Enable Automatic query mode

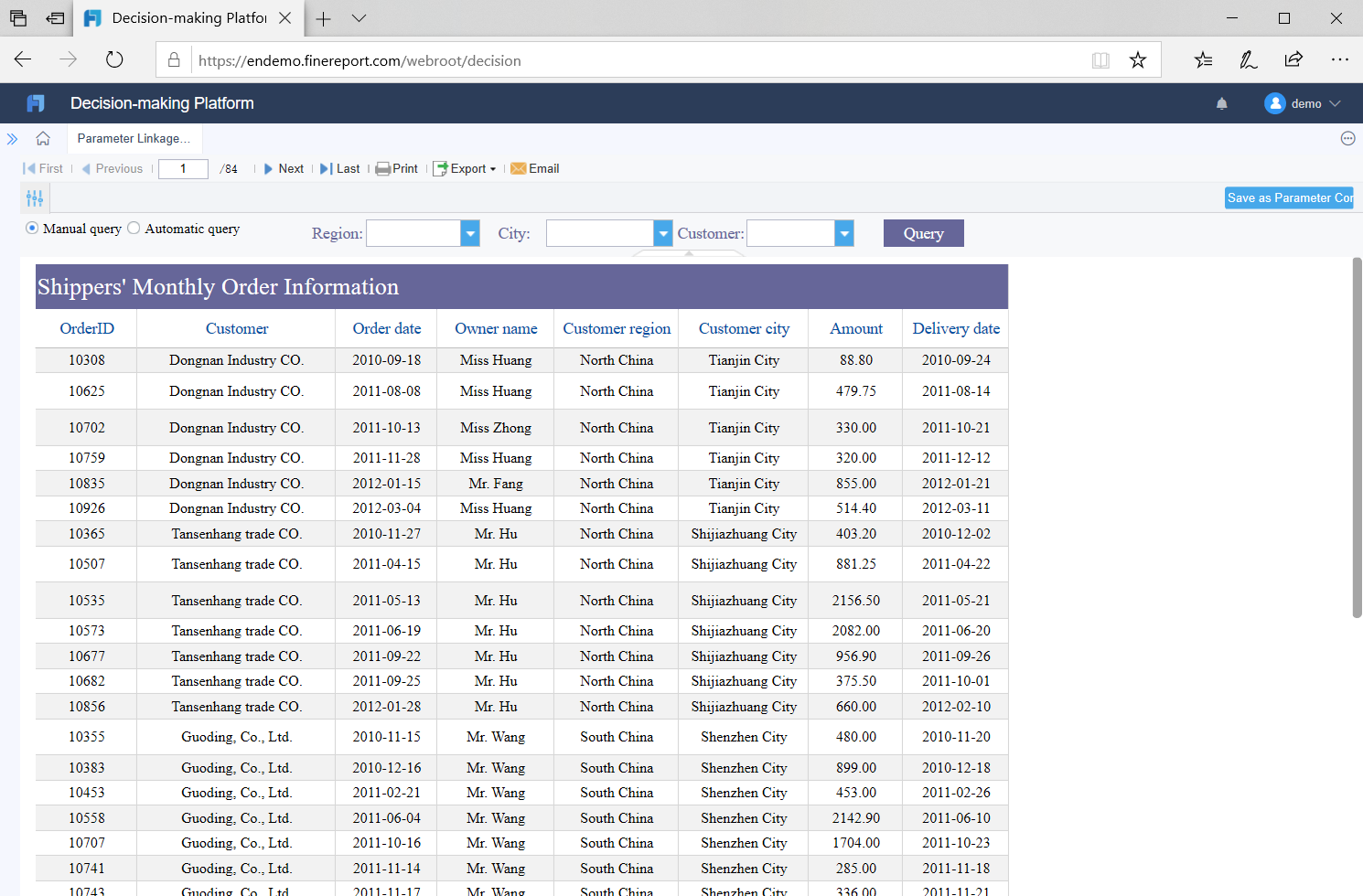pos(133,229)
